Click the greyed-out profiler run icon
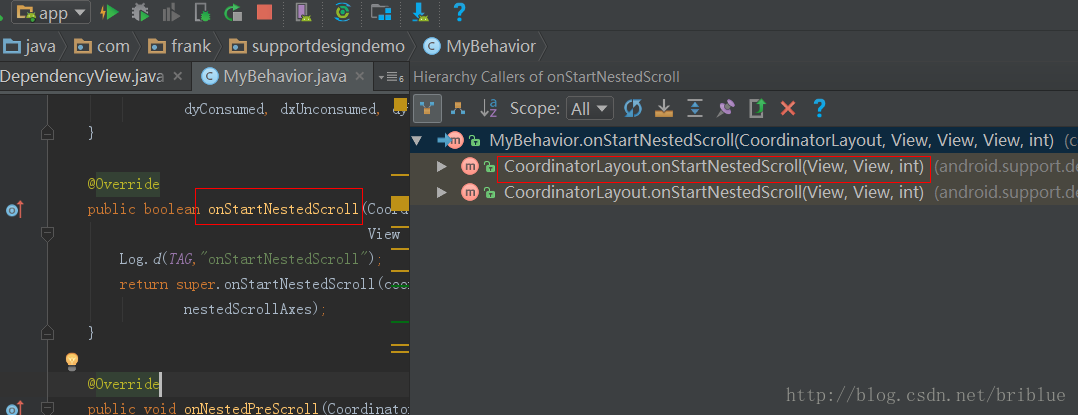1078x415 pixels. [x=171, y=12]
